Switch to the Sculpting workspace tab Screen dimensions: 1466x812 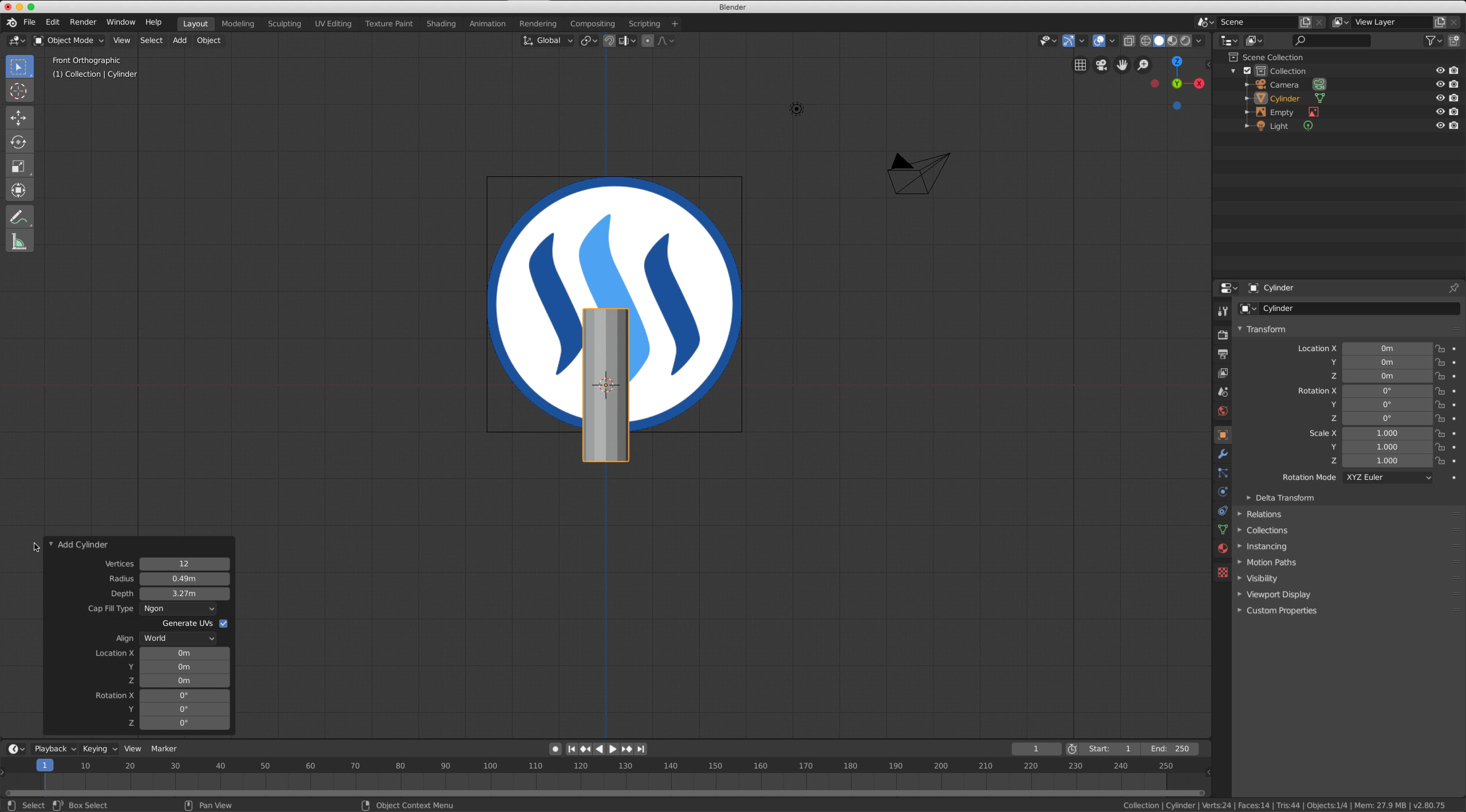click(284, 23)
